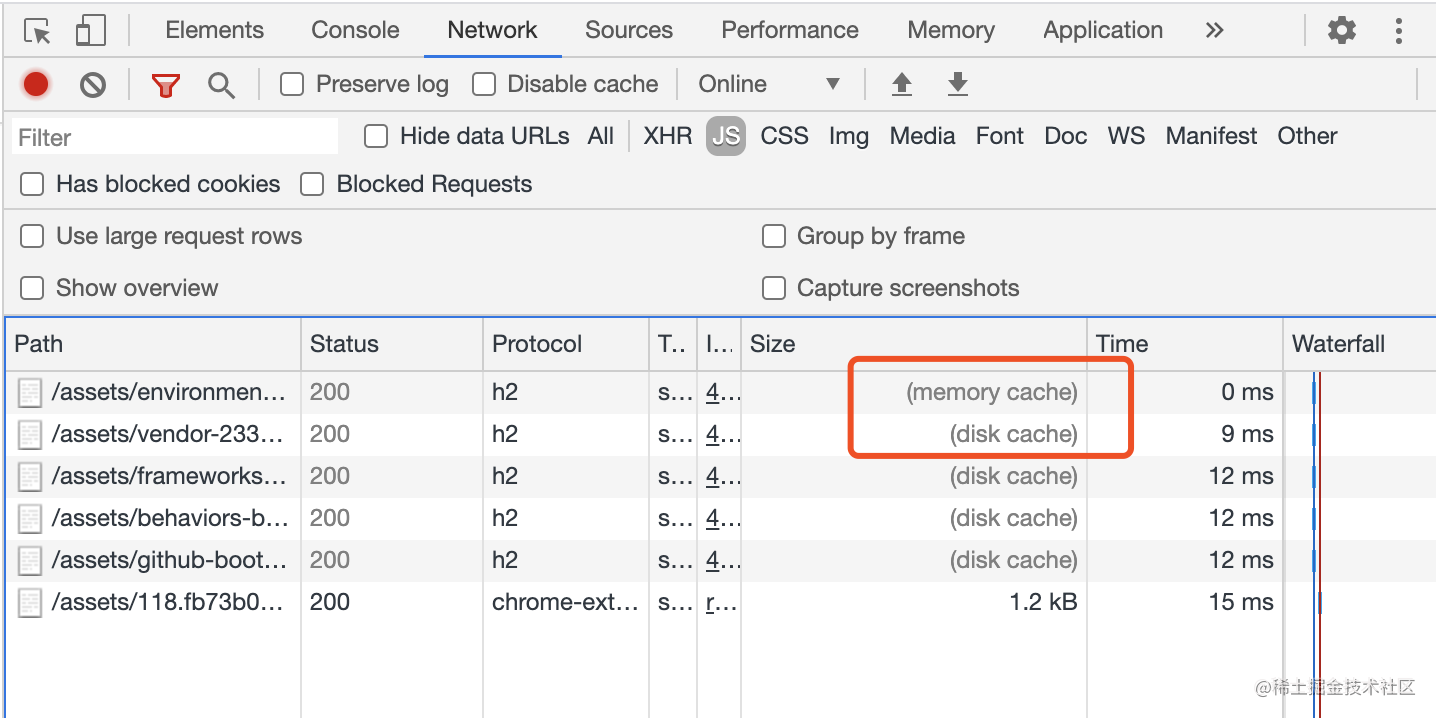Open initiator link in /assets/118.fb73b0 row
The width and height of the screenshot is (1436, 718).
click(722, 602)
